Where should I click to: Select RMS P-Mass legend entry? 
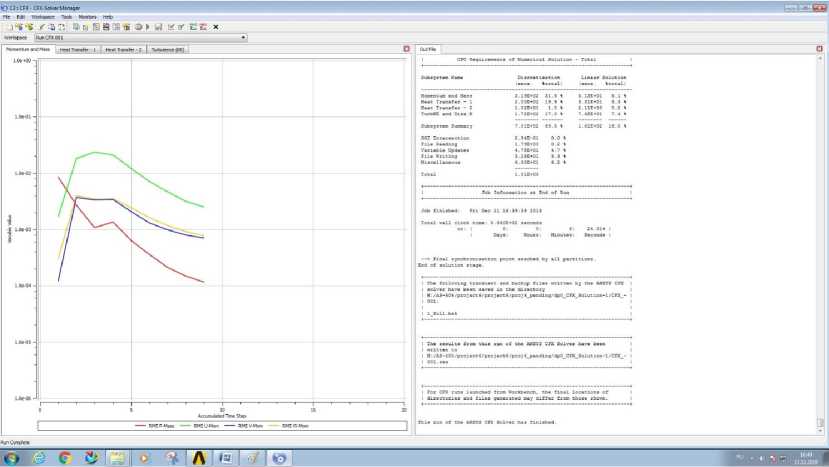pos(155,426)
